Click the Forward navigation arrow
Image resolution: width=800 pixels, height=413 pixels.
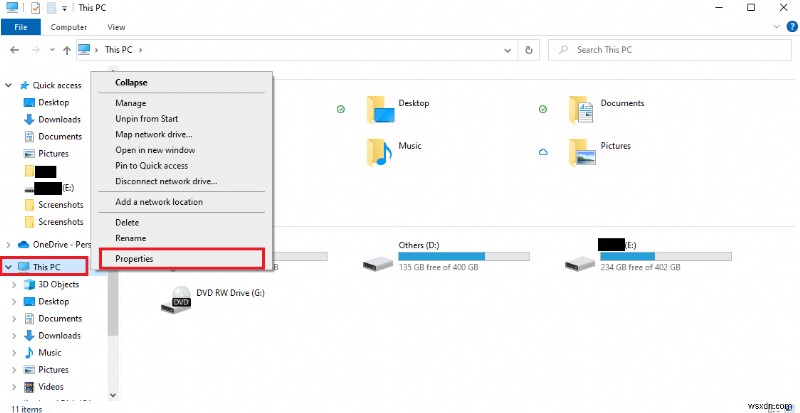click(x=36, y=50)
